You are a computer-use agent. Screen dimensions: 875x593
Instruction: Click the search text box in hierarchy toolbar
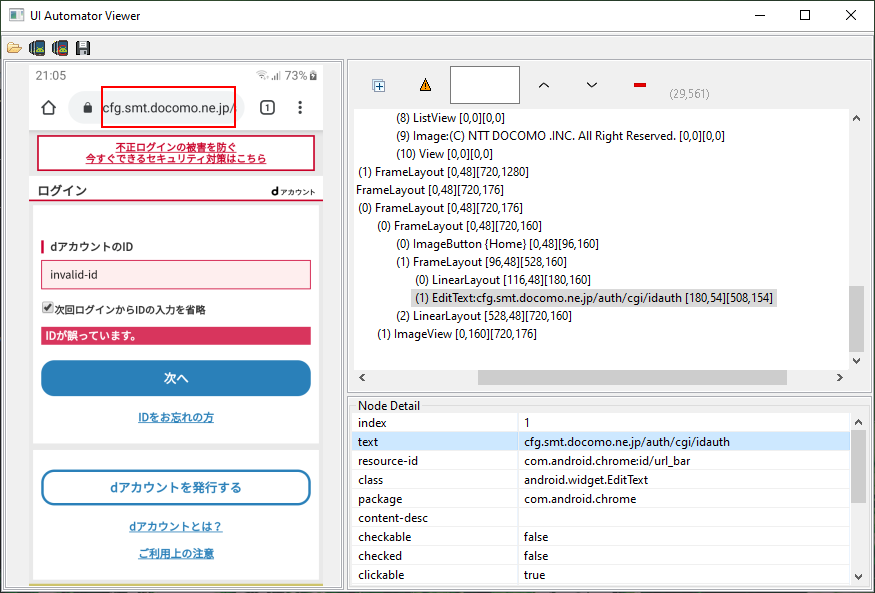click(x=485, y=85)
